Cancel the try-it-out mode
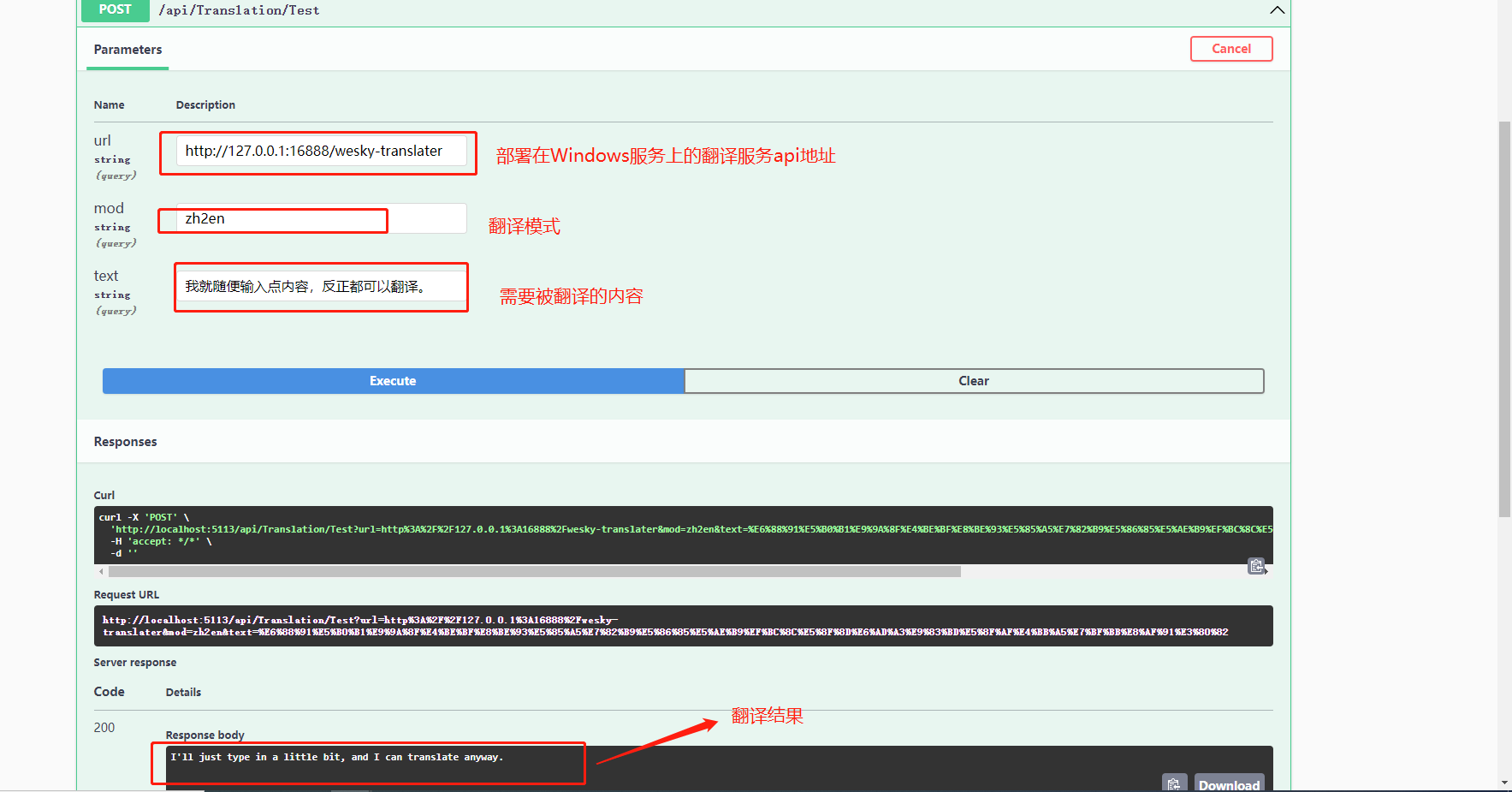Screen dimensions: 1512x792 click(x=1231, y=49)
